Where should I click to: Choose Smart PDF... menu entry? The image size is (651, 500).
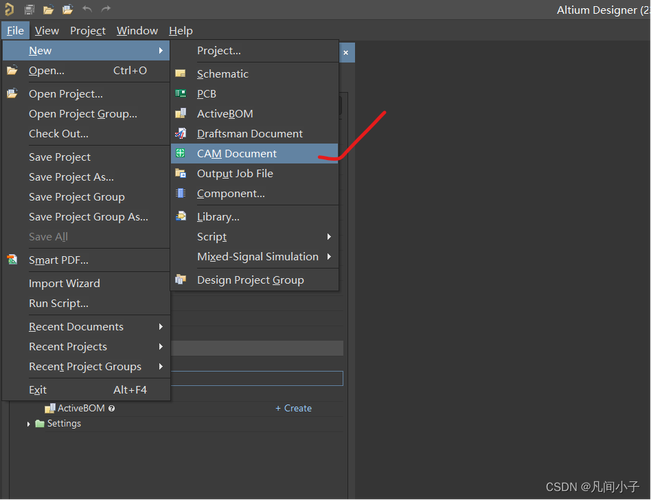[x=86, y=260]
